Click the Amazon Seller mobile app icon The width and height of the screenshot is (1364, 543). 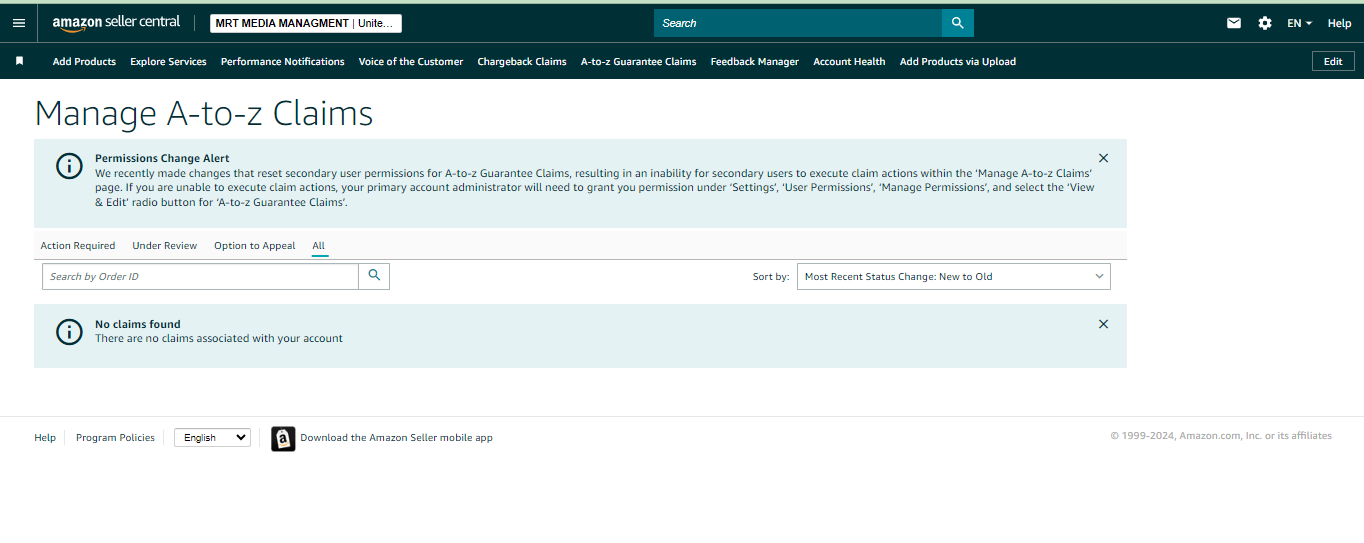pyautogui.click(x=283, y=438)
